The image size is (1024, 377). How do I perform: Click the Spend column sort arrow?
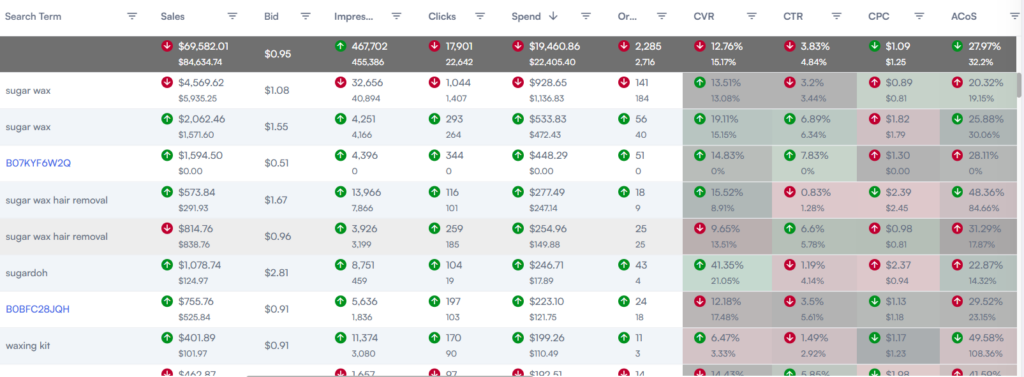coord(554,16)
